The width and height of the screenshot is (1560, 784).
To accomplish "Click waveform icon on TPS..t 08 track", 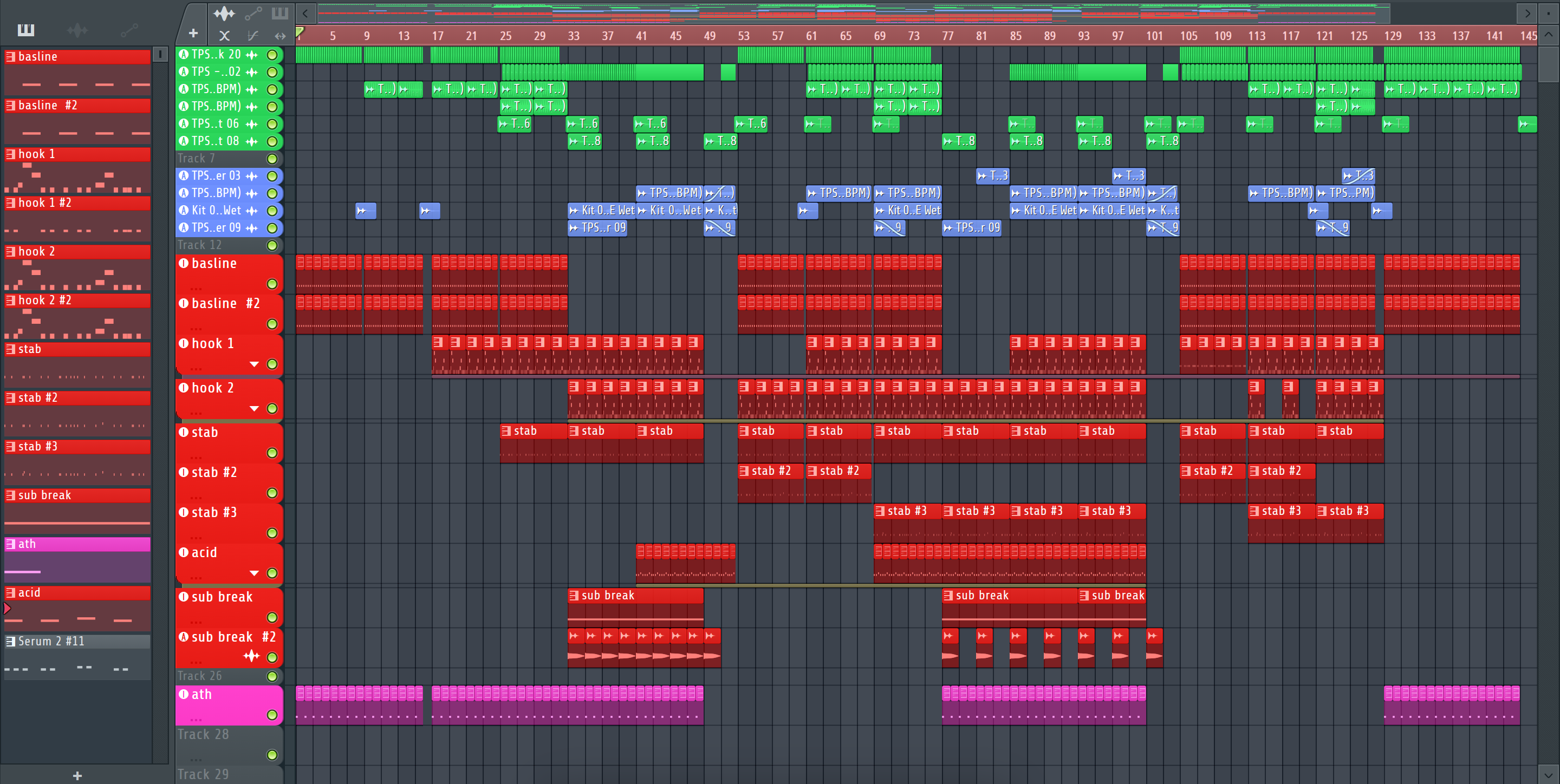I will [x=252, y=141].
